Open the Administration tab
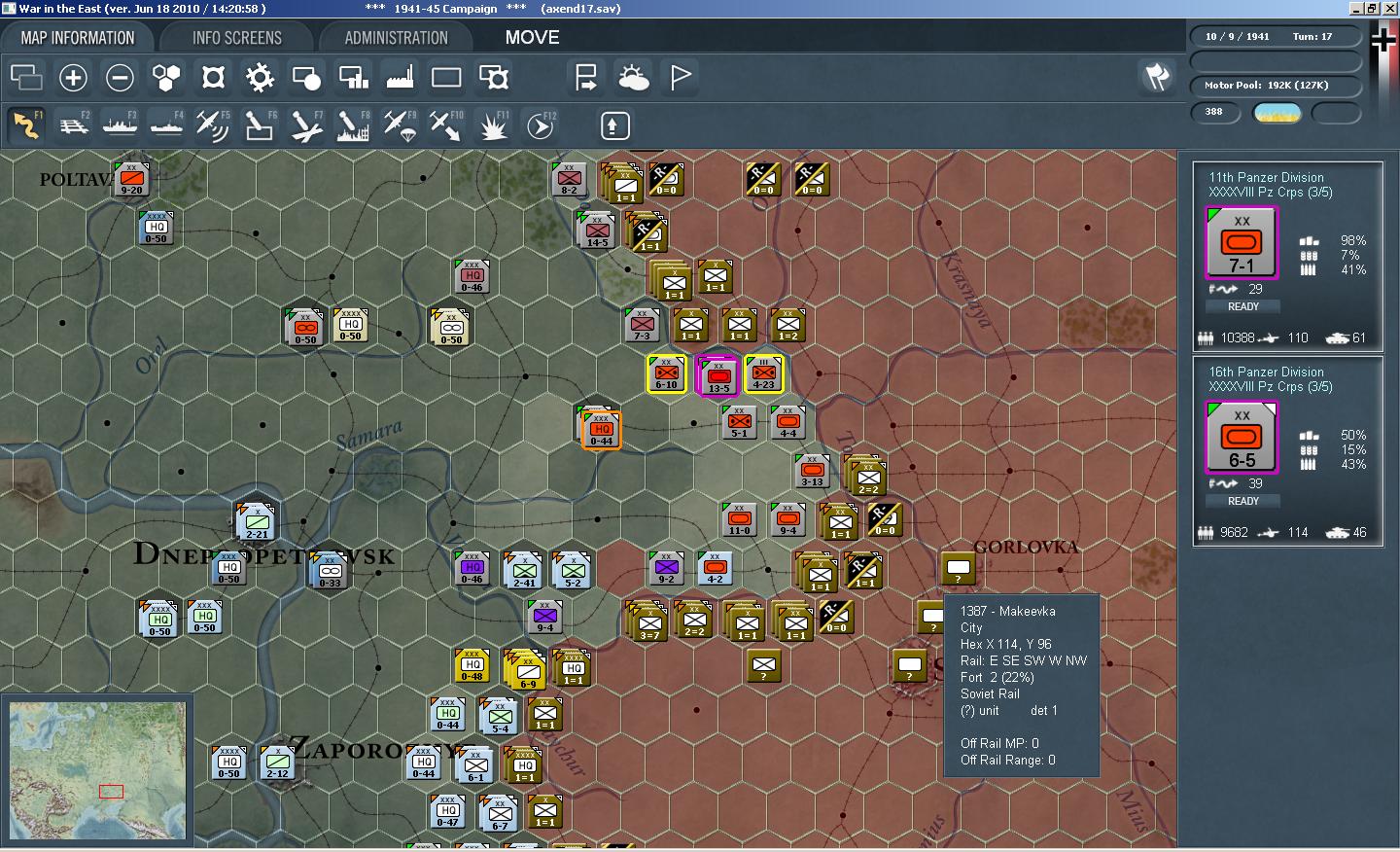This screenshot has width=1400, height=852. coord(396,38)
